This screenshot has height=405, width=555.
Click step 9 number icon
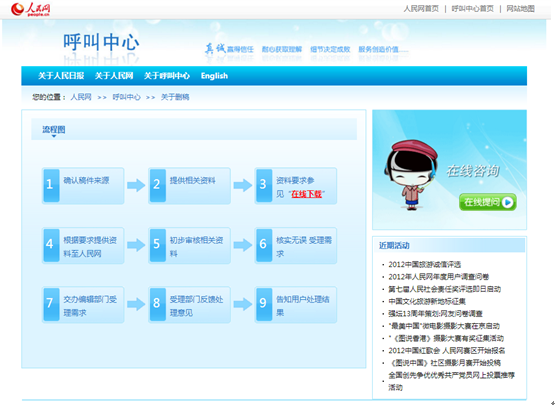pyautogui.click(x=264, y=304)
